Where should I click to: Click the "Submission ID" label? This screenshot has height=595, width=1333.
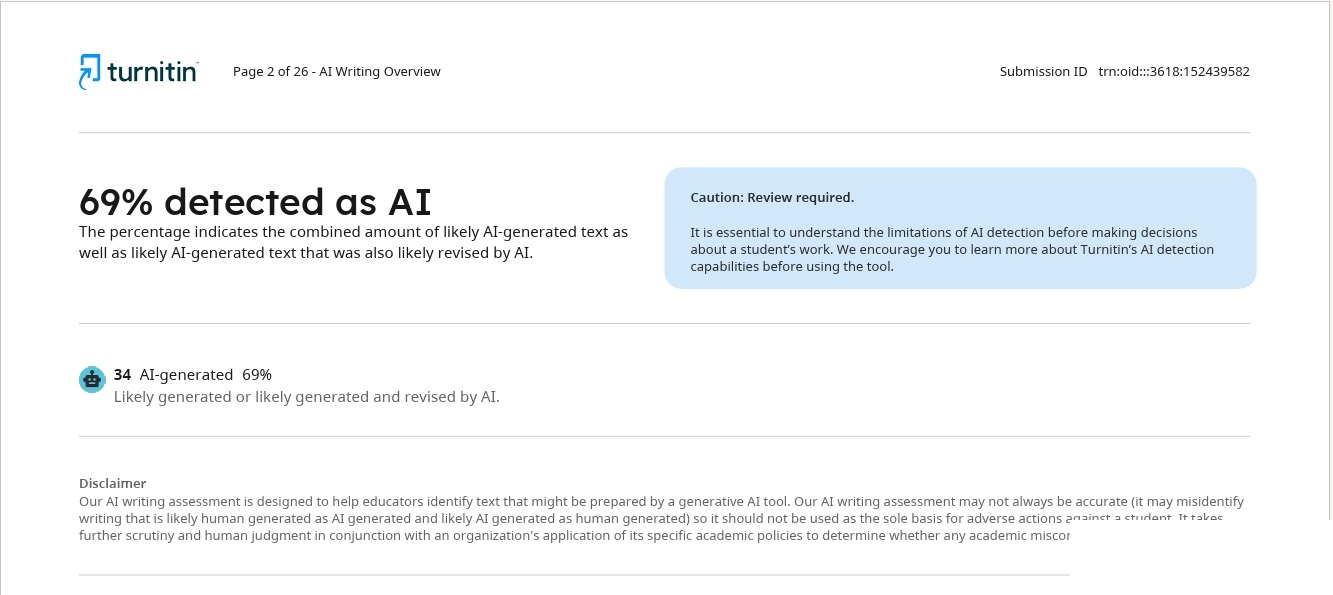1043,72
